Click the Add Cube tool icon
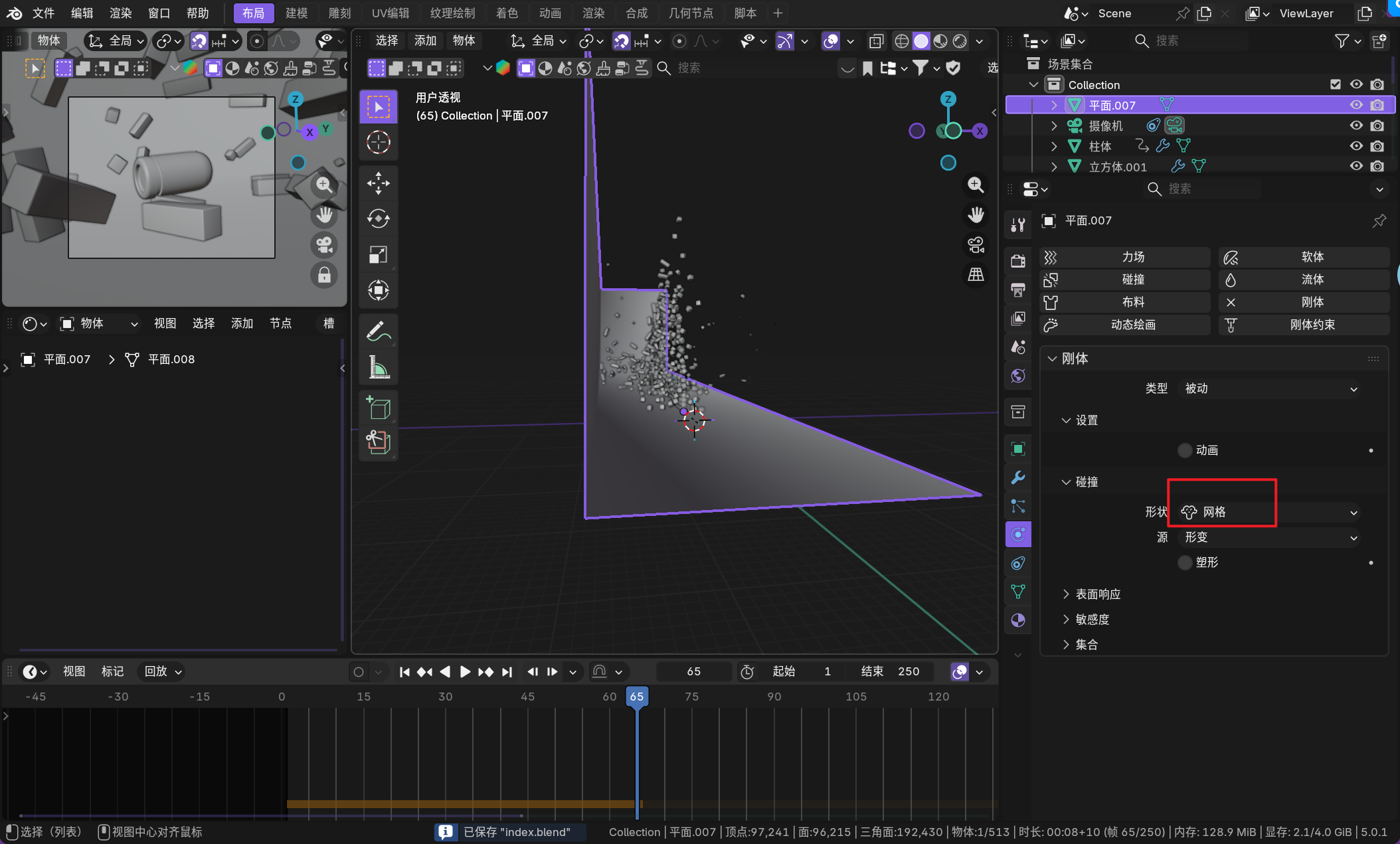 (379, 407)
